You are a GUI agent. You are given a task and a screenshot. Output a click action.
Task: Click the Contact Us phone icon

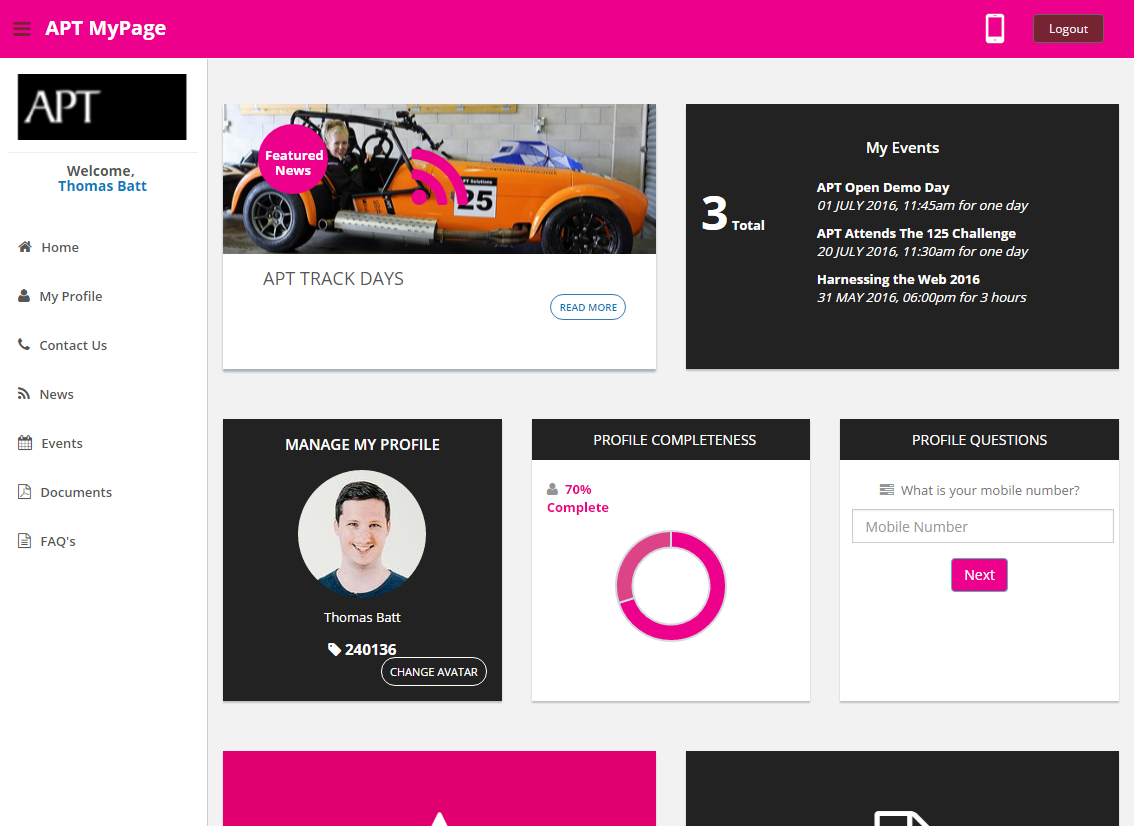(x=24, y=344)
